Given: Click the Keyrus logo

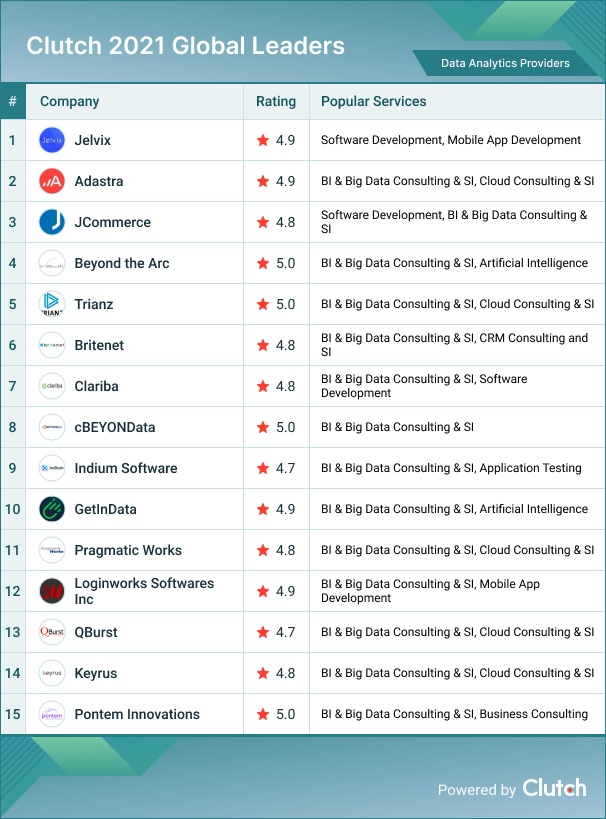Looking at the screenshot, I should tap(52, 673).
